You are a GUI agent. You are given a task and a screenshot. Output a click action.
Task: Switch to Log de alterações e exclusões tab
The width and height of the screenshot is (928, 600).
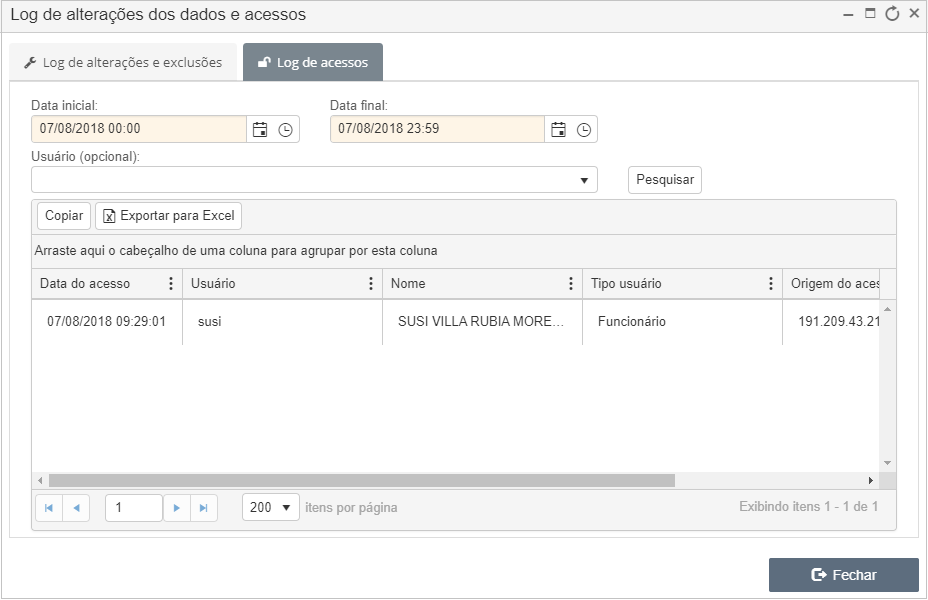click(123, 62)
